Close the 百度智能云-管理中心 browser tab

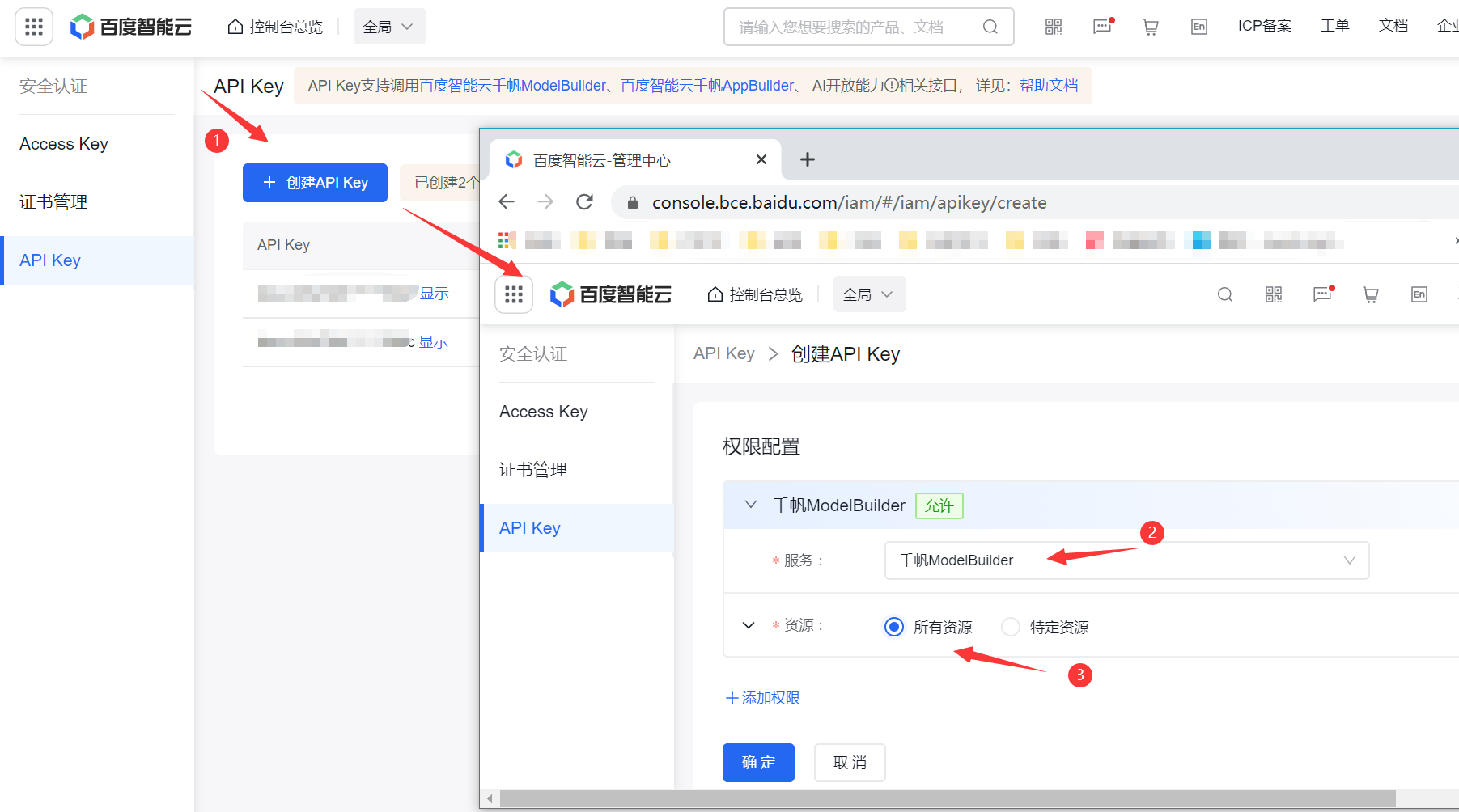pyautogui.click(x=761, y=159)
